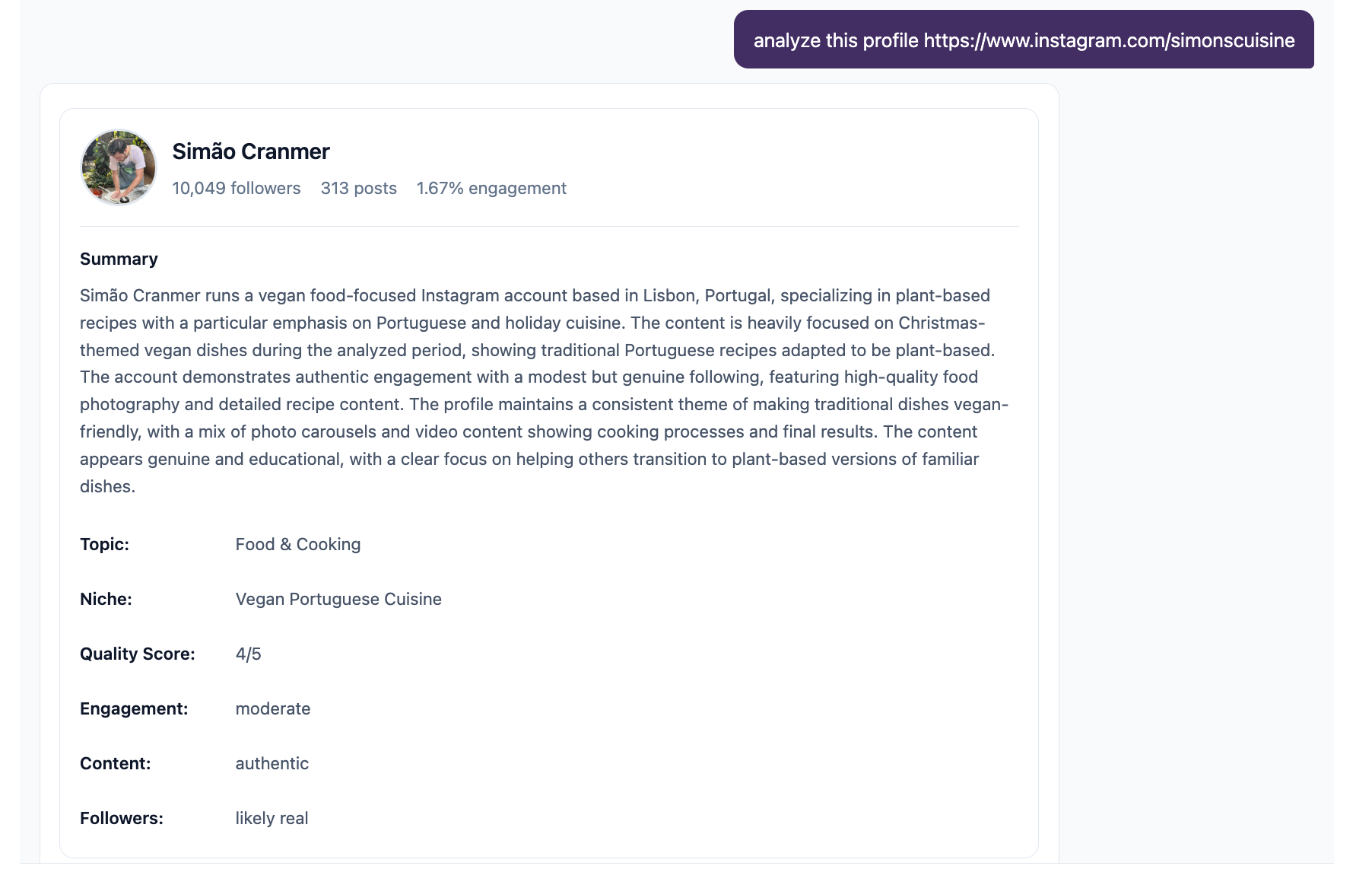
Task: Click the Quality Score label
Action: click(138, 654)
